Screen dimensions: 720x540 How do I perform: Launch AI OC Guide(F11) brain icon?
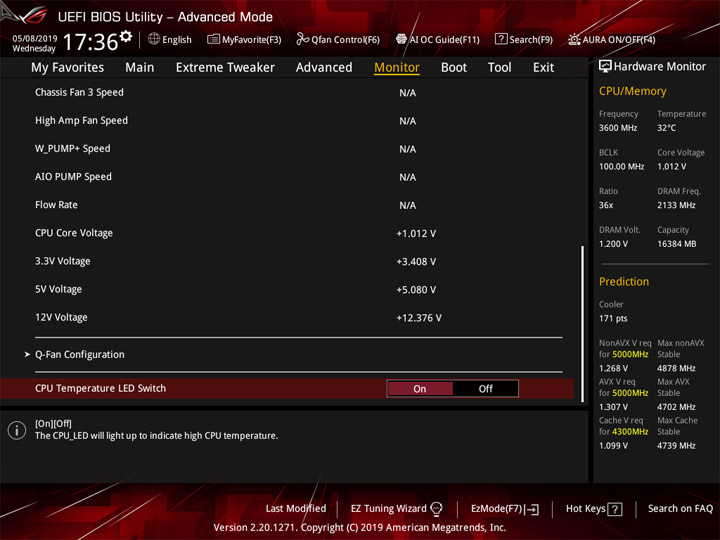[x=401, y=39]
